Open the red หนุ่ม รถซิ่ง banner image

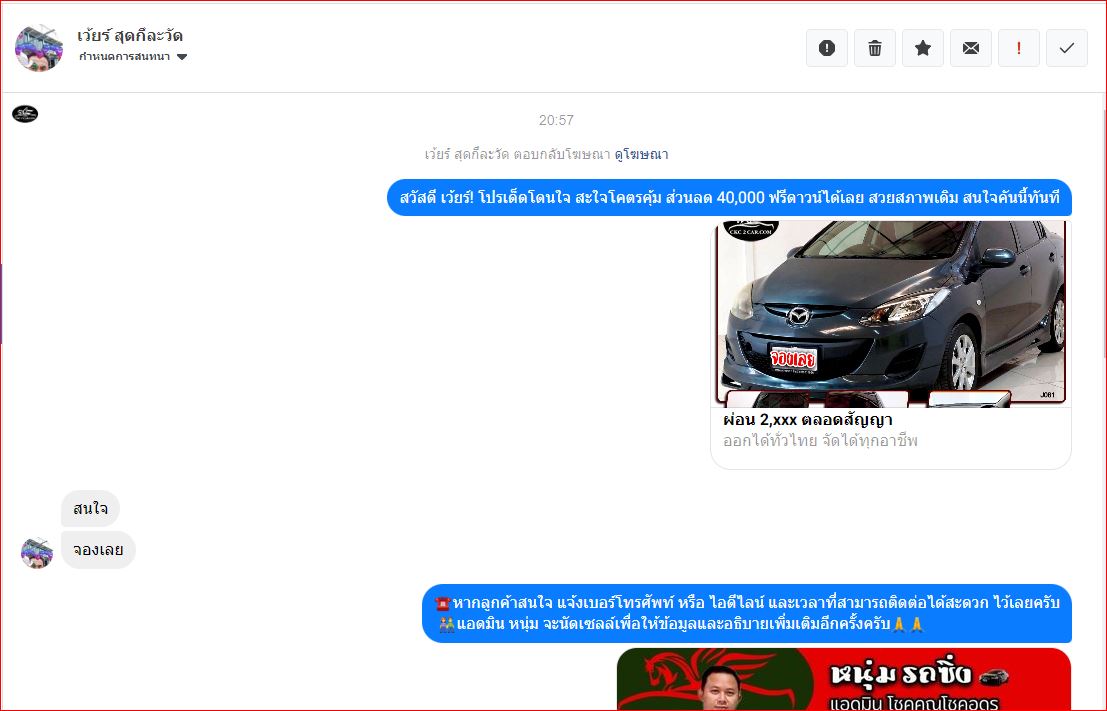pos(844,679)
